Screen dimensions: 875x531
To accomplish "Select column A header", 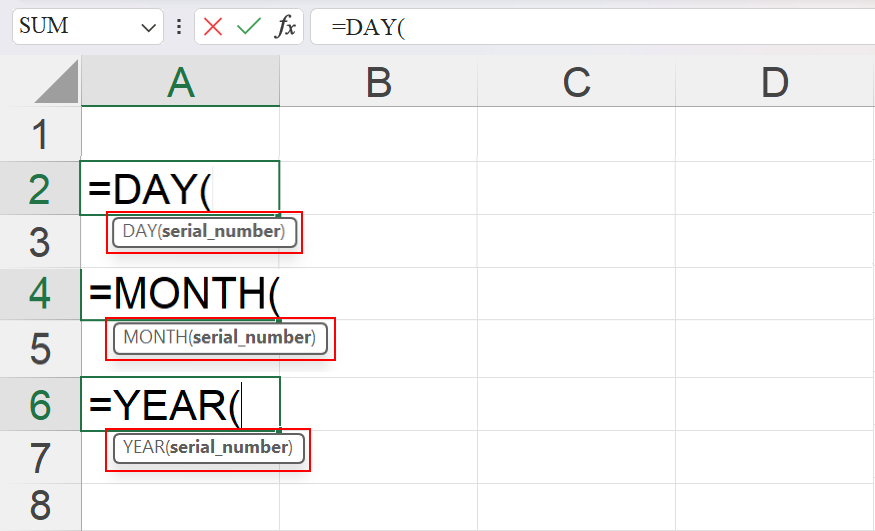I will [180, 84].
